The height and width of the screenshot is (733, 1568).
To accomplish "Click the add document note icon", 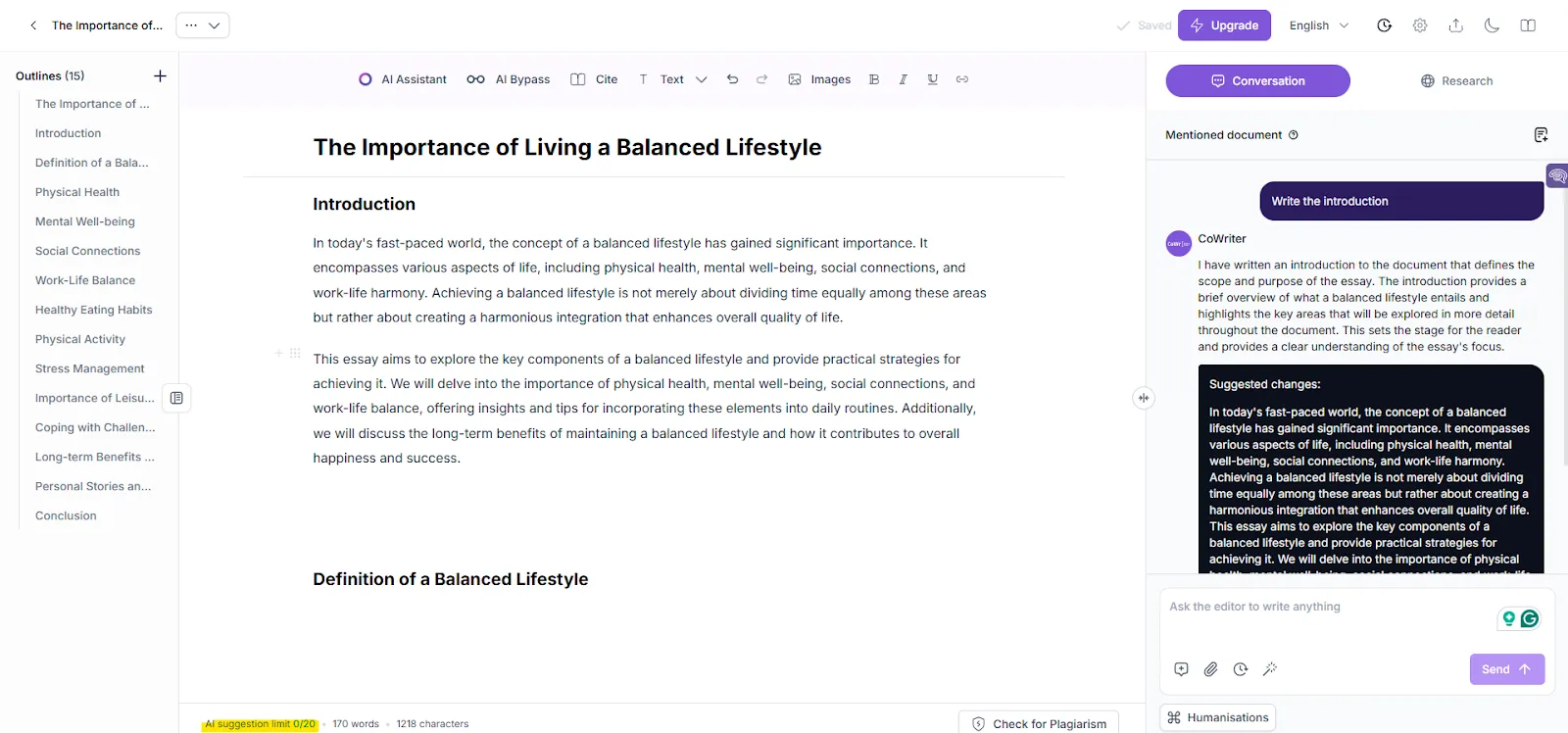I will coord(1541,135).
